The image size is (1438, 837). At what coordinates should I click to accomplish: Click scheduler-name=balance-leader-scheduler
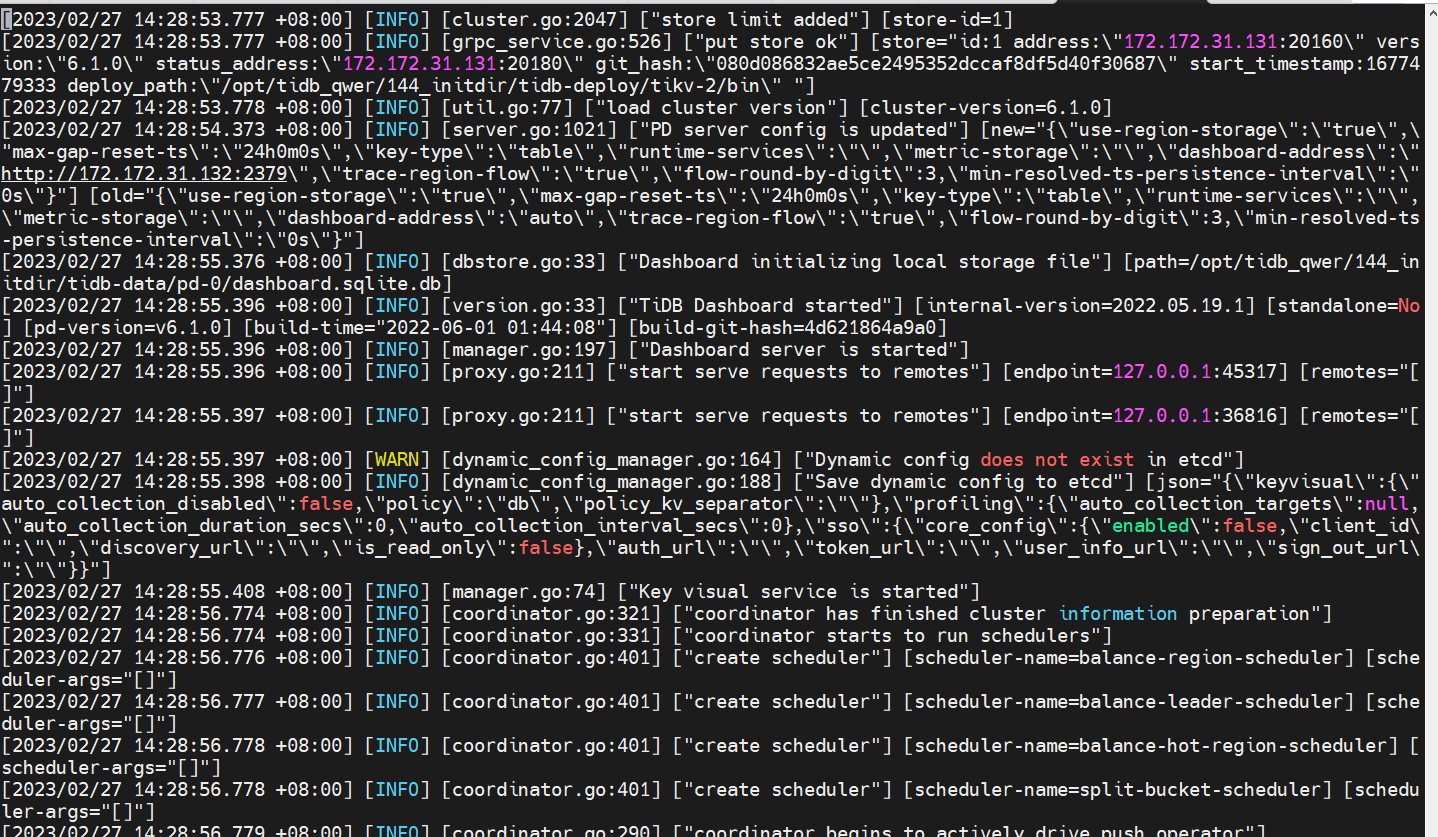pos(1126,702)
